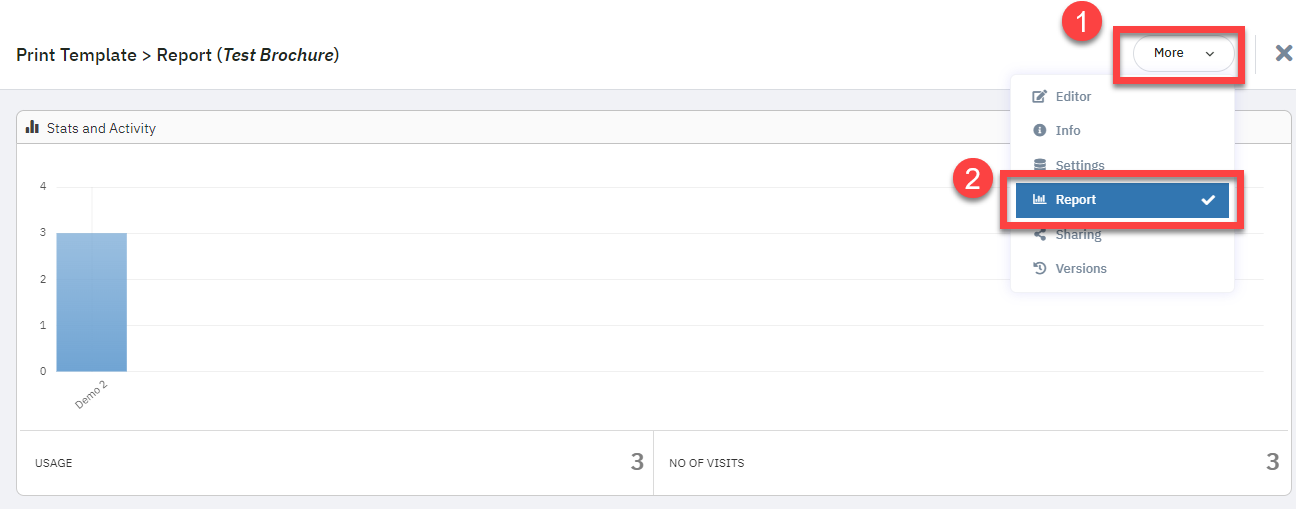Click the NO OF VISITS count value
The width and height of the screenshot is (1296, 509).
[x=1272, y=462]
